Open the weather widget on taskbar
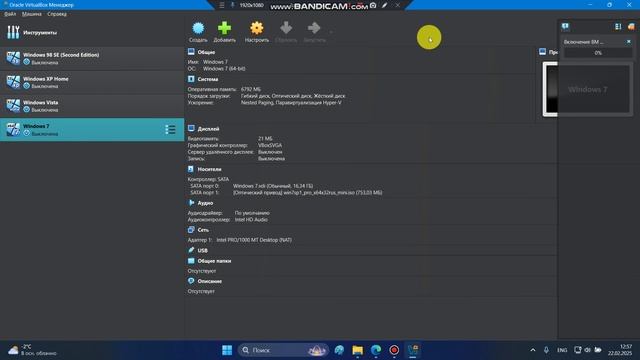Screen dimensions: 640x360 point(33,350)
